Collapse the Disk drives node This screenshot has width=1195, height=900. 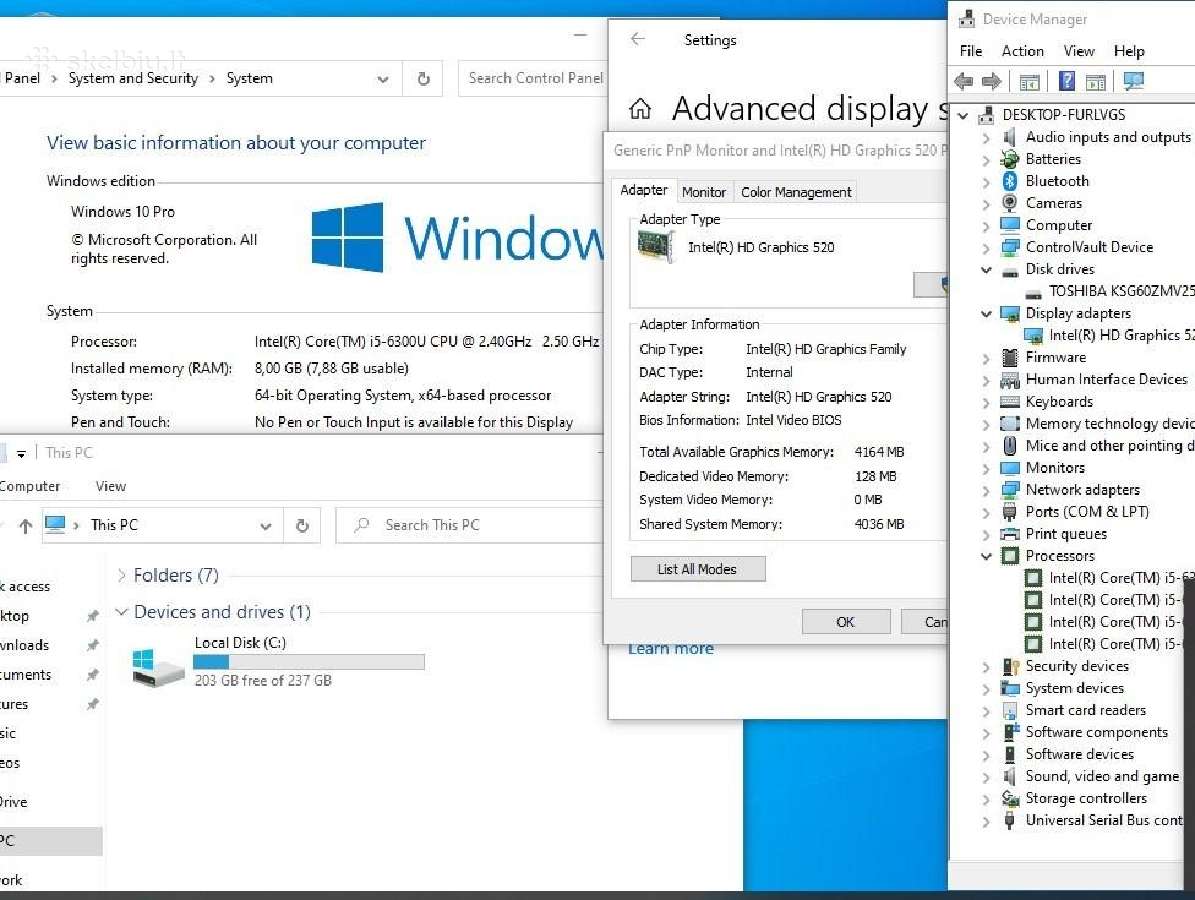pyautogui.click(x=986, y=269)
